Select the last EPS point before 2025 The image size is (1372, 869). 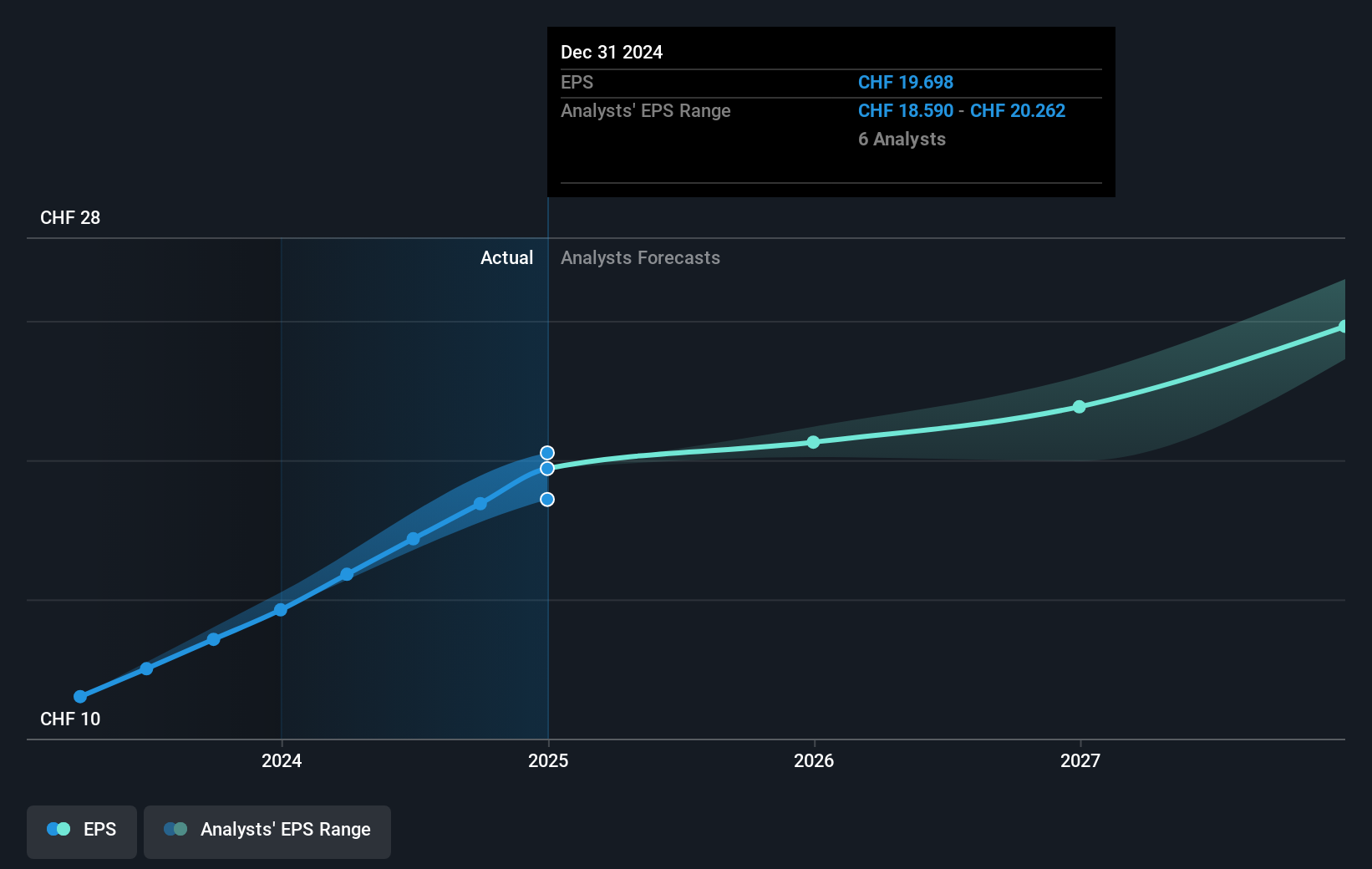point(480,504)
